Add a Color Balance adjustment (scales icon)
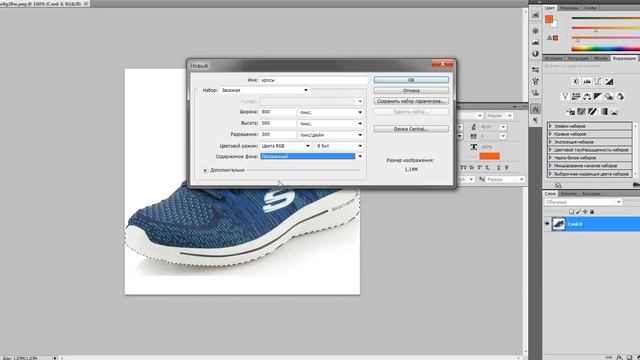This screenshot has height=360, width=640. coord(587,96)
